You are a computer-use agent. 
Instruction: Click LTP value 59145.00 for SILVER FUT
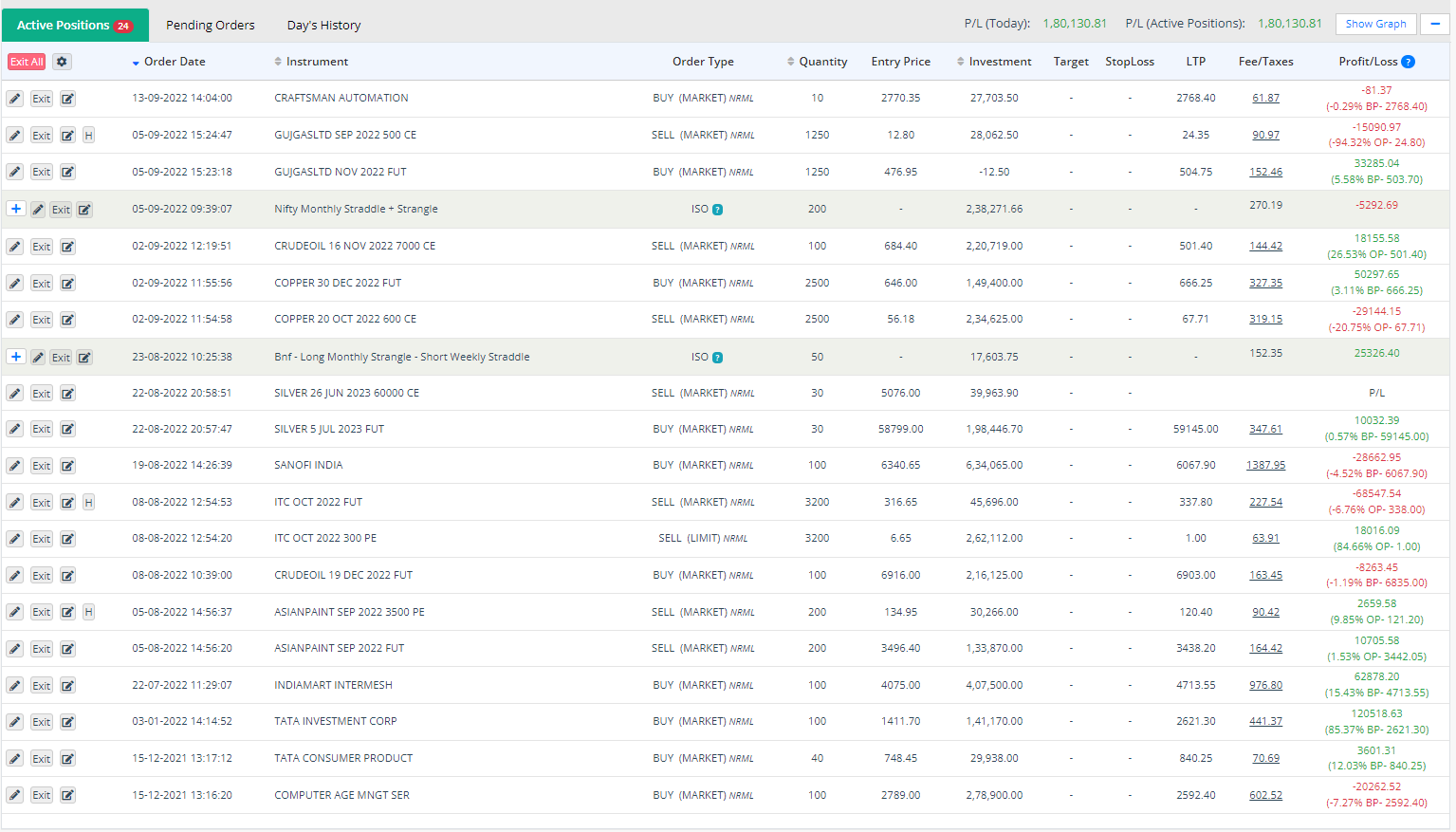[x=1195, y=429]
